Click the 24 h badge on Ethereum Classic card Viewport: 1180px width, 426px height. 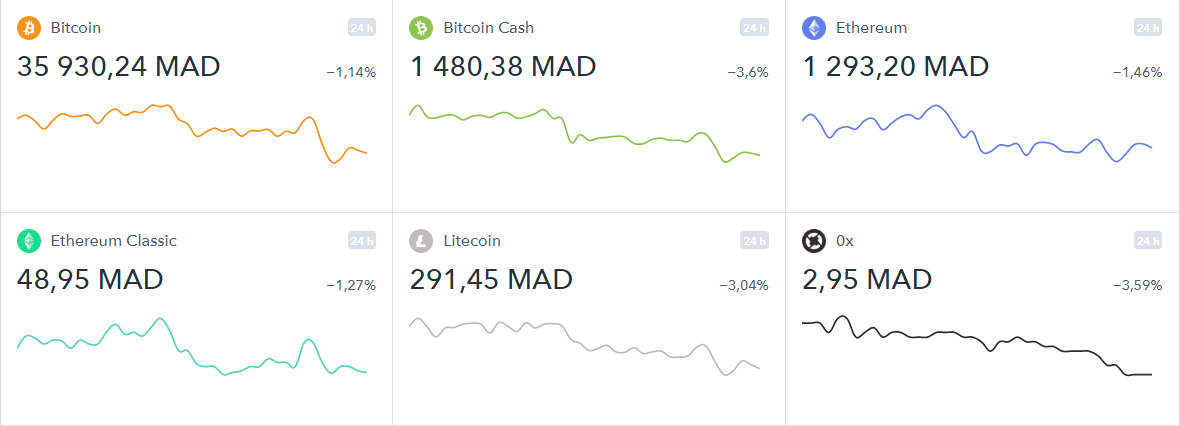point(361,241)
